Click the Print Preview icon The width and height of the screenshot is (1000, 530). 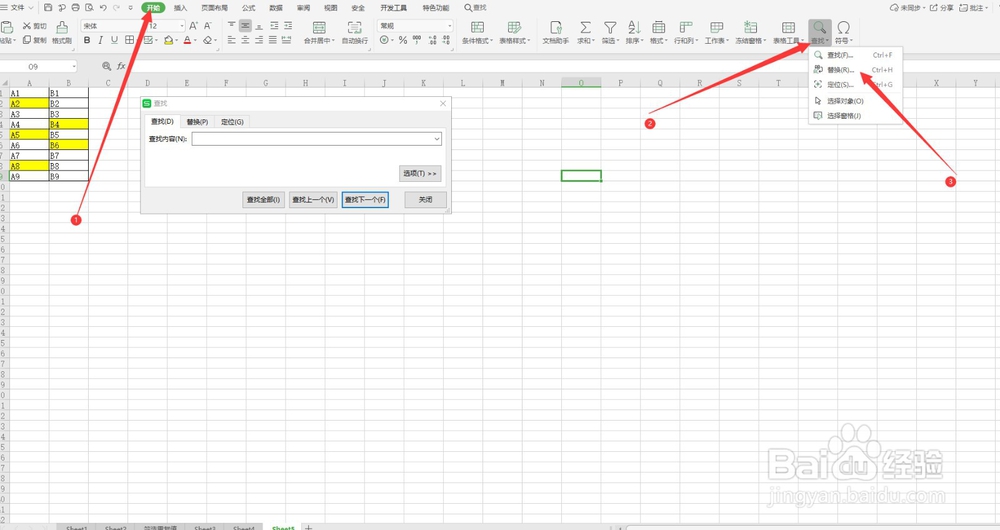89,8
